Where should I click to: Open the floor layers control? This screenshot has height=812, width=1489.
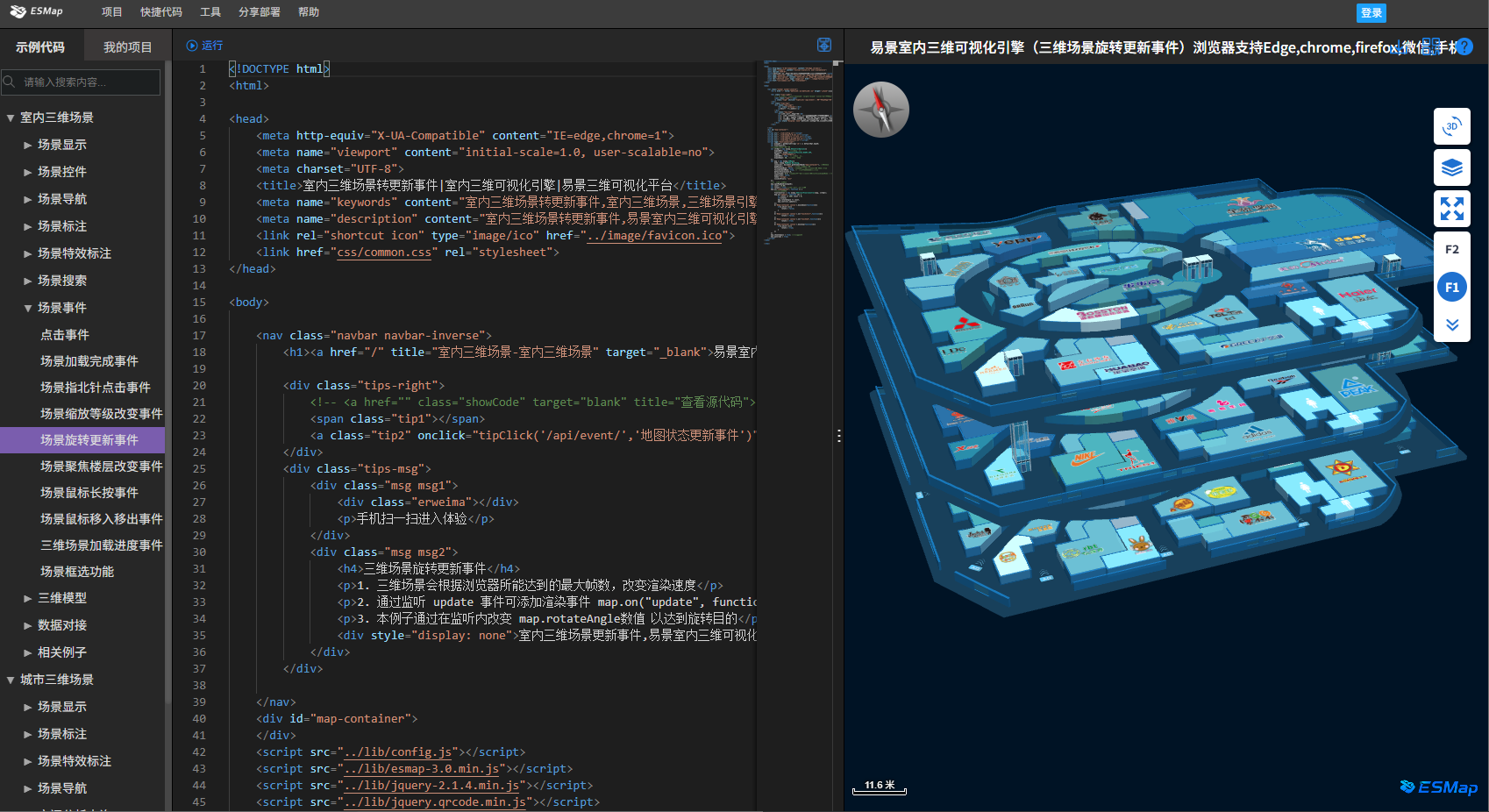[1452, 167]
